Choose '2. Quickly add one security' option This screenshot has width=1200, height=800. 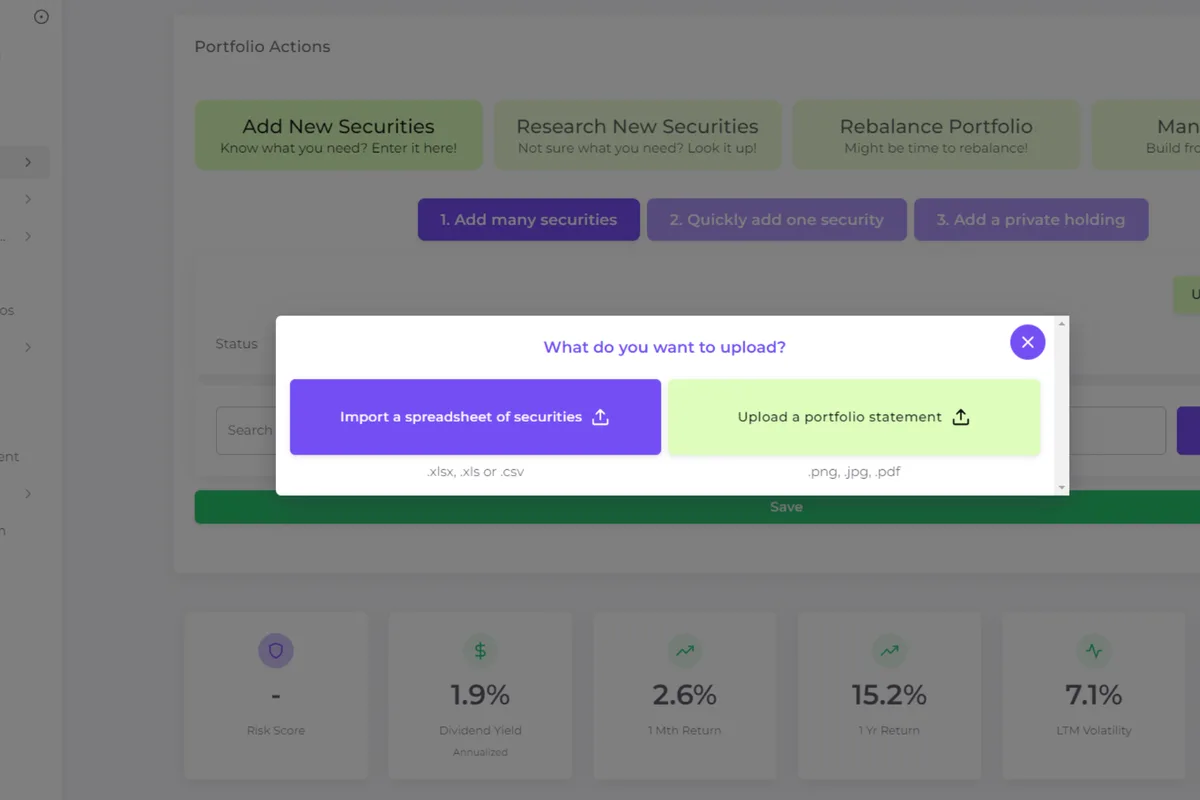click(x=776, y=220)
